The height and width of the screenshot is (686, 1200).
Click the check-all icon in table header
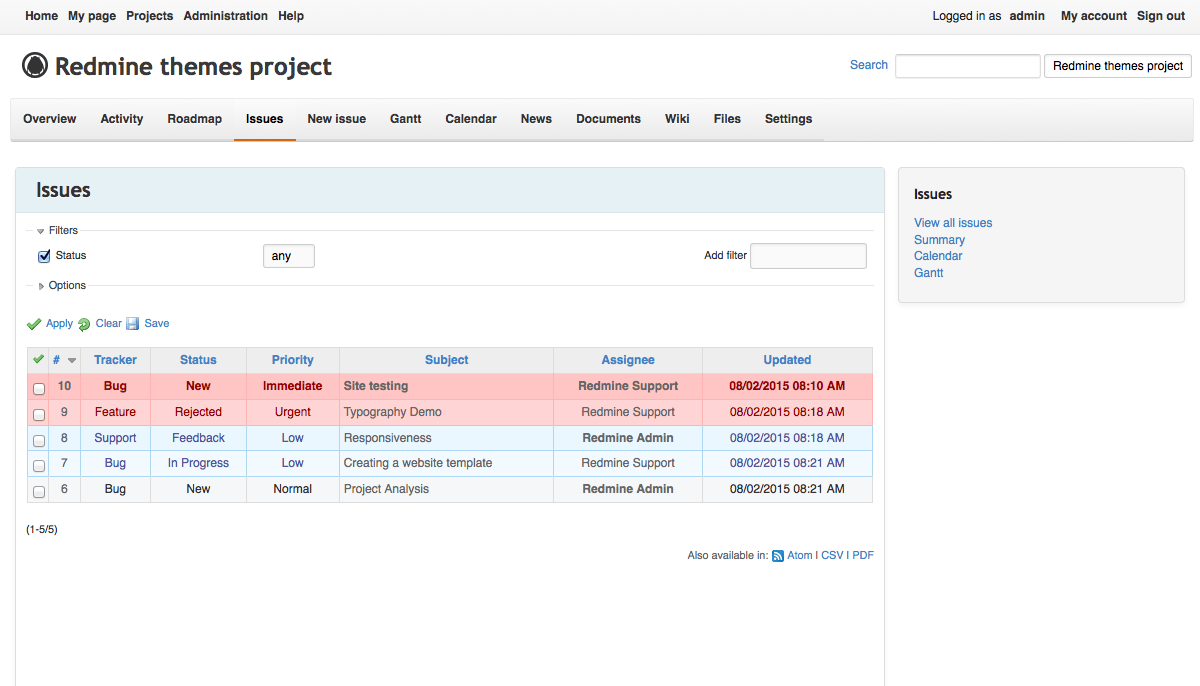point(38,360)
